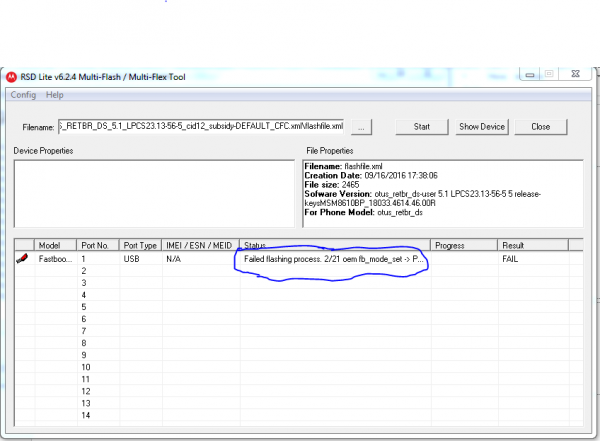Select the 'Fastboo...' model cell

(x=56, y=259)
